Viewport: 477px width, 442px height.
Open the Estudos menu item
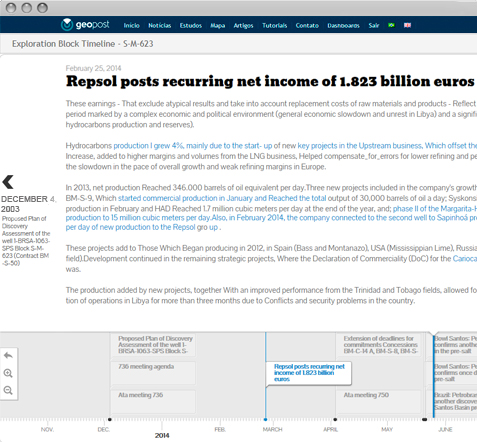point(191,25)
